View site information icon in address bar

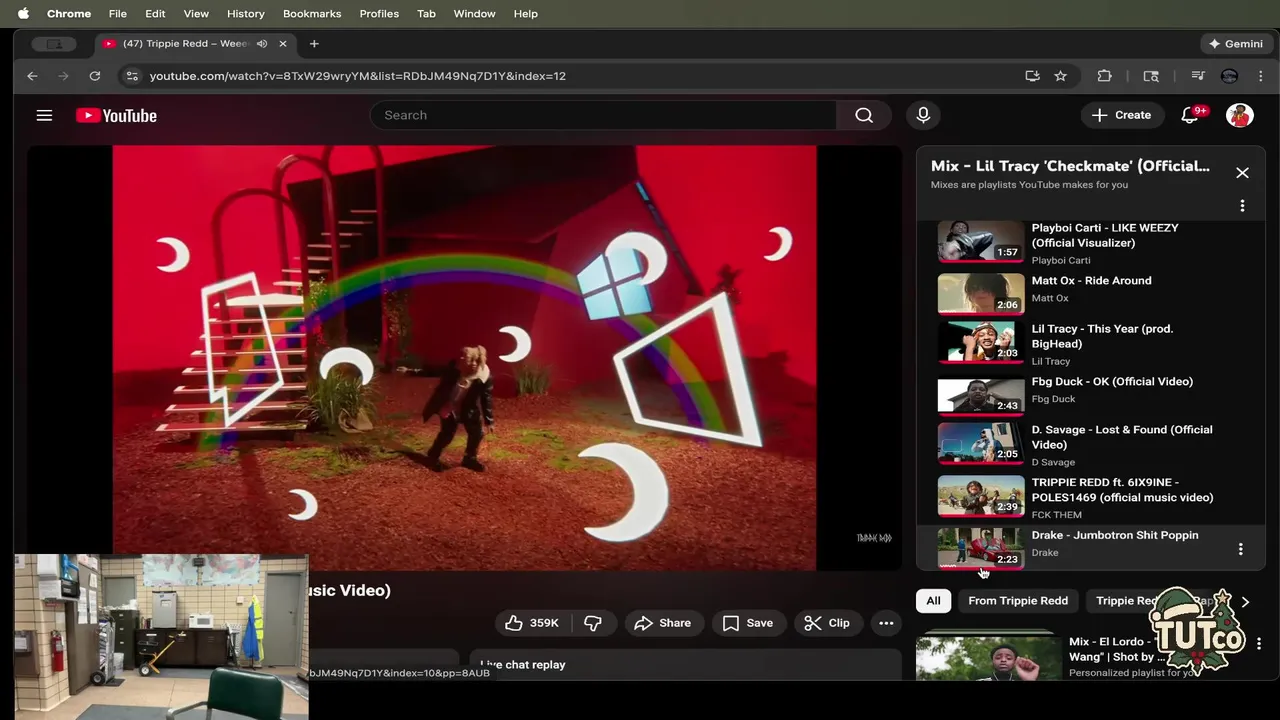(132, 76)
